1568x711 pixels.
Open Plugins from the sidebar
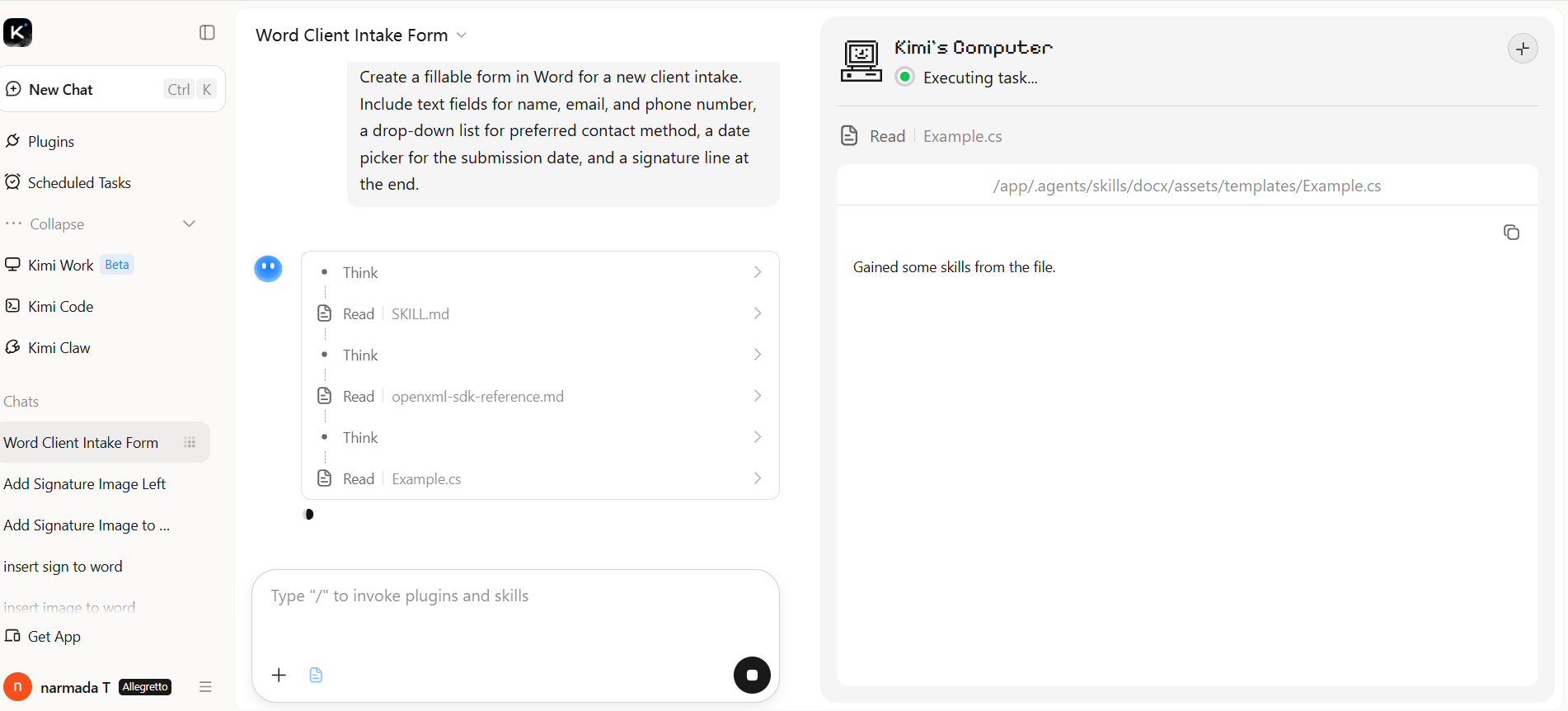[51, 142]
